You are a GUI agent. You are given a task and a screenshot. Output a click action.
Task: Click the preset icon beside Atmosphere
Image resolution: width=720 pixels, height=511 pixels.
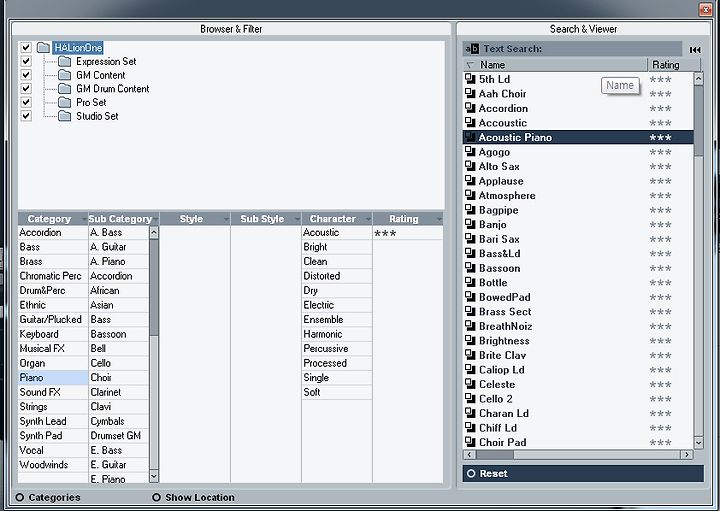coord(470,195)
